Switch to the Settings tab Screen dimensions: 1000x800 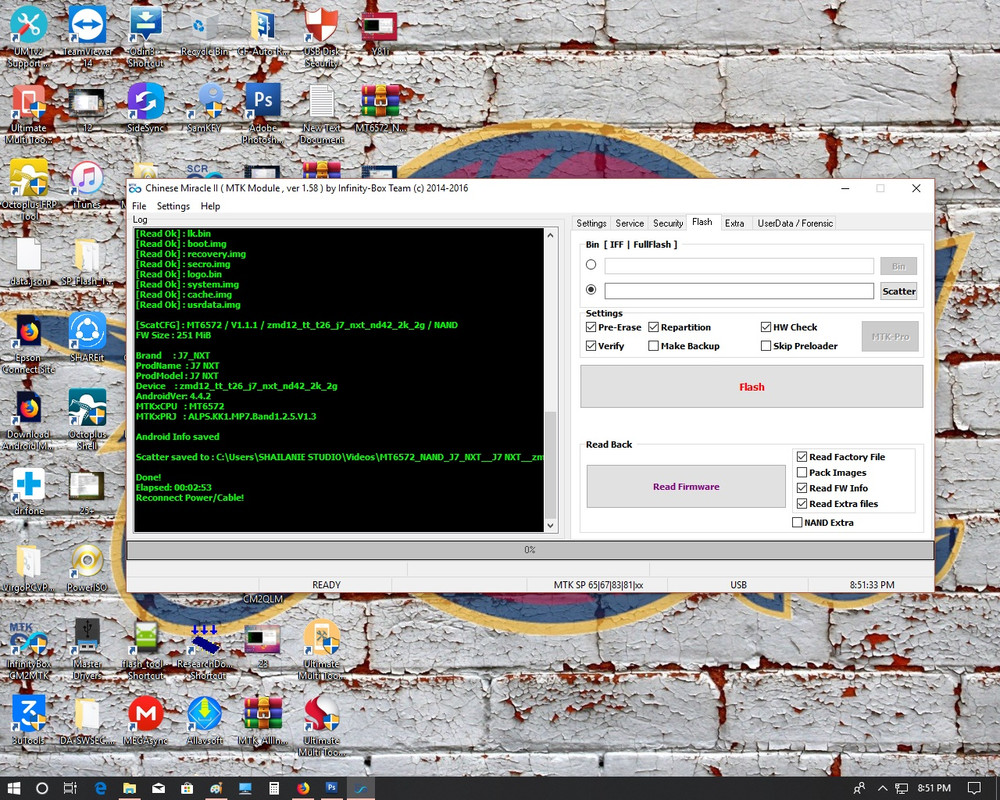click(591, 223)
